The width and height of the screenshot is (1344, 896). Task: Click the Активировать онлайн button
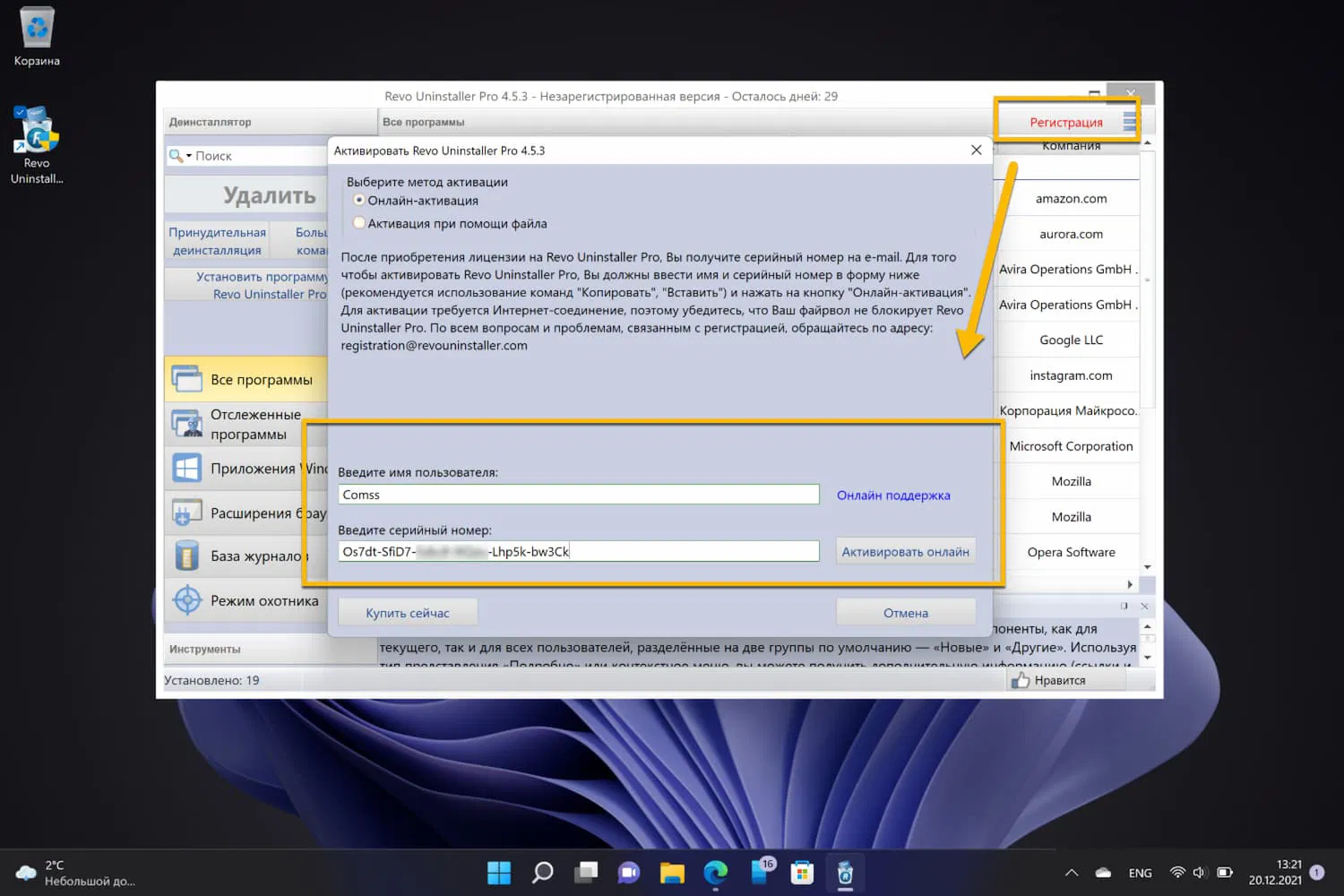tap(905, 552)
